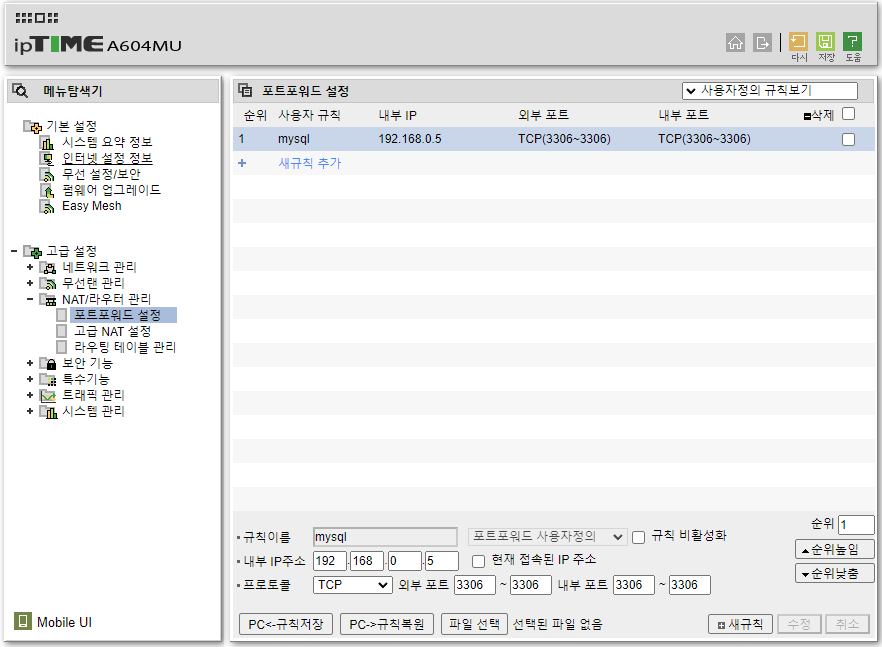Expand the 시스템 관리 node

tap(30, 411)
